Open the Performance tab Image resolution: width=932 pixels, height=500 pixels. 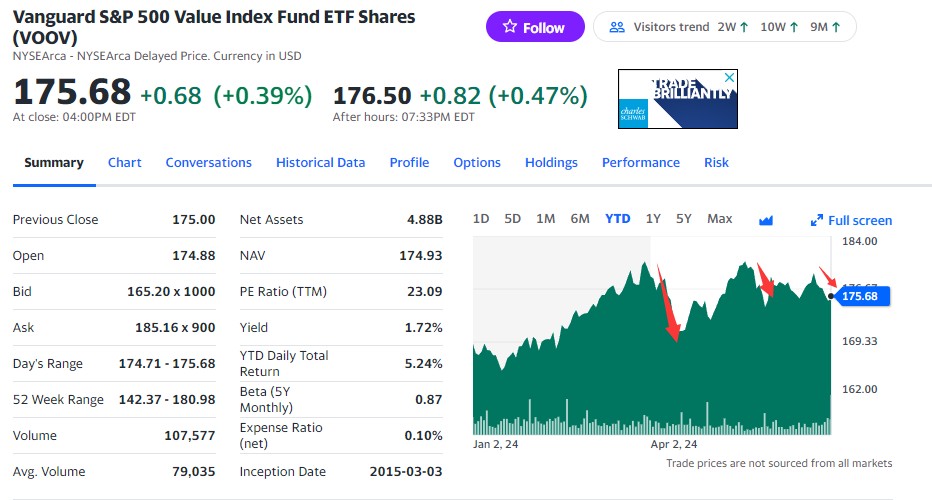click(641, 163)
